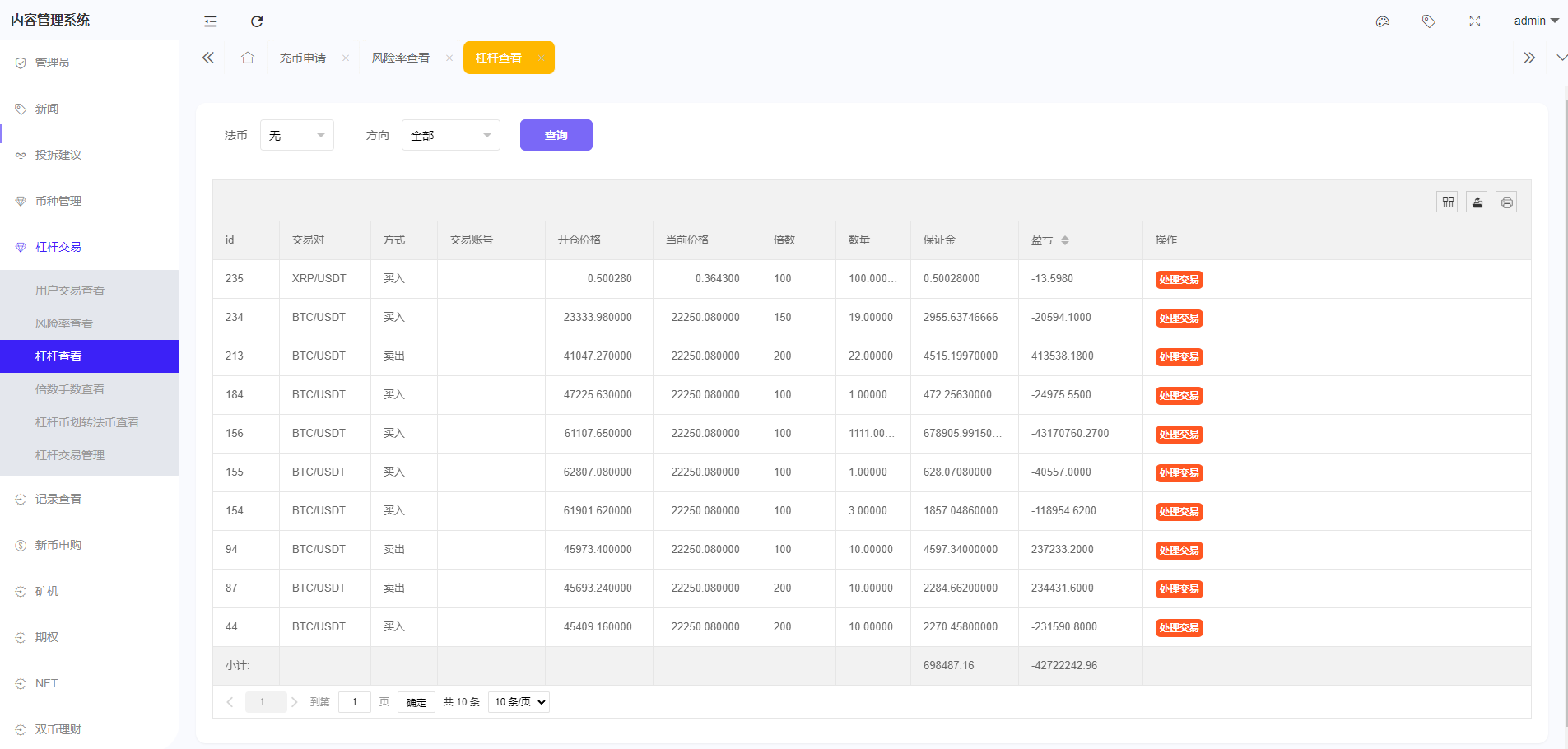This screenshot has height=749, width=1568.
Task: Click the 查询 query button
Action: point(556,134)
